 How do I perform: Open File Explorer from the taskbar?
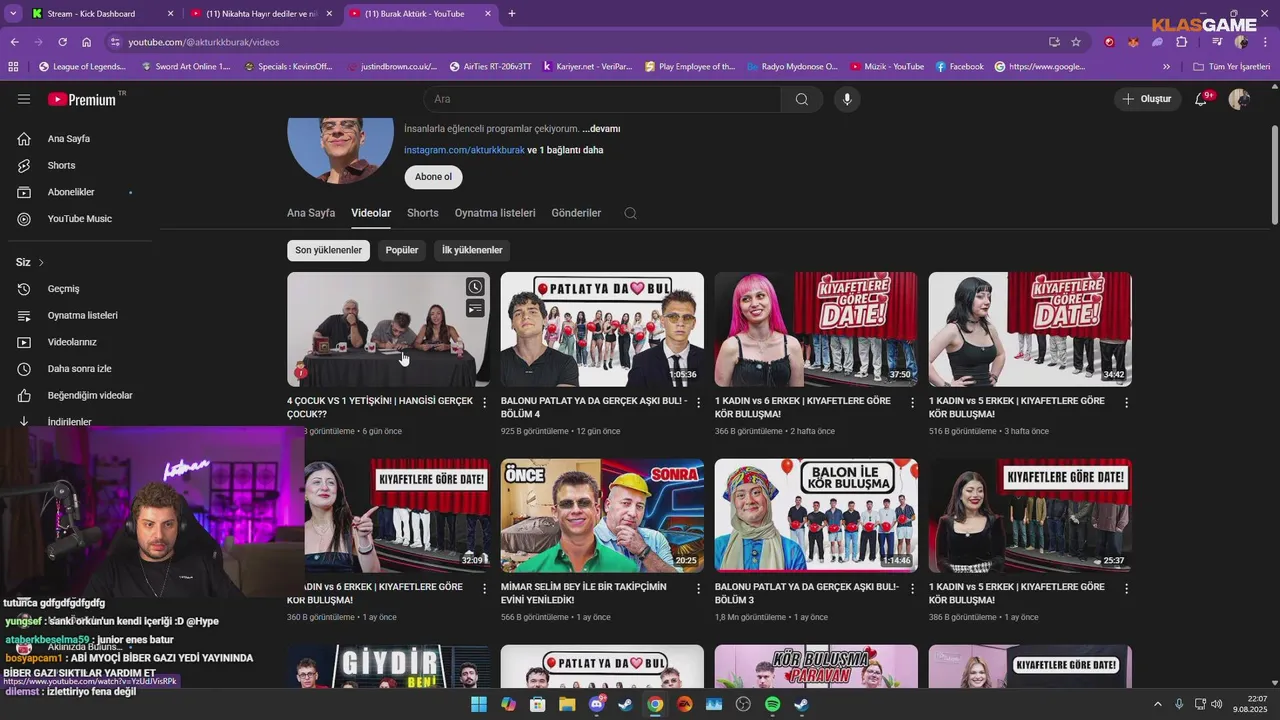[x=567, y=704]
